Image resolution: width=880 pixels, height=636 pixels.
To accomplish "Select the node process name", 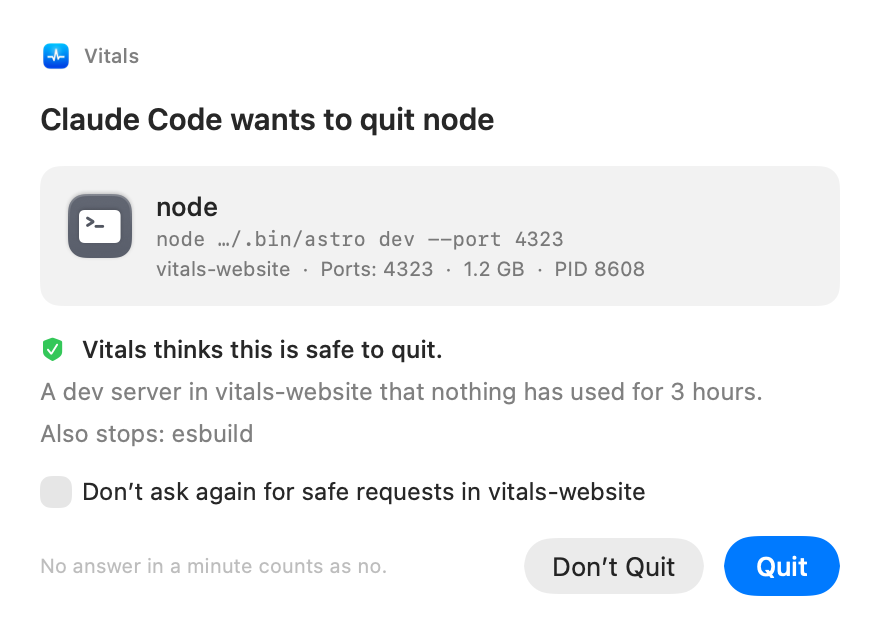I will [187, 207].
